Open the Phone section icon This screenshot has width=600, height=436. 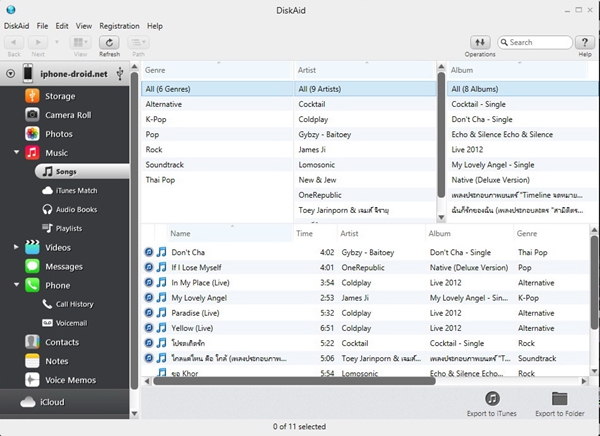click(32, 285)
